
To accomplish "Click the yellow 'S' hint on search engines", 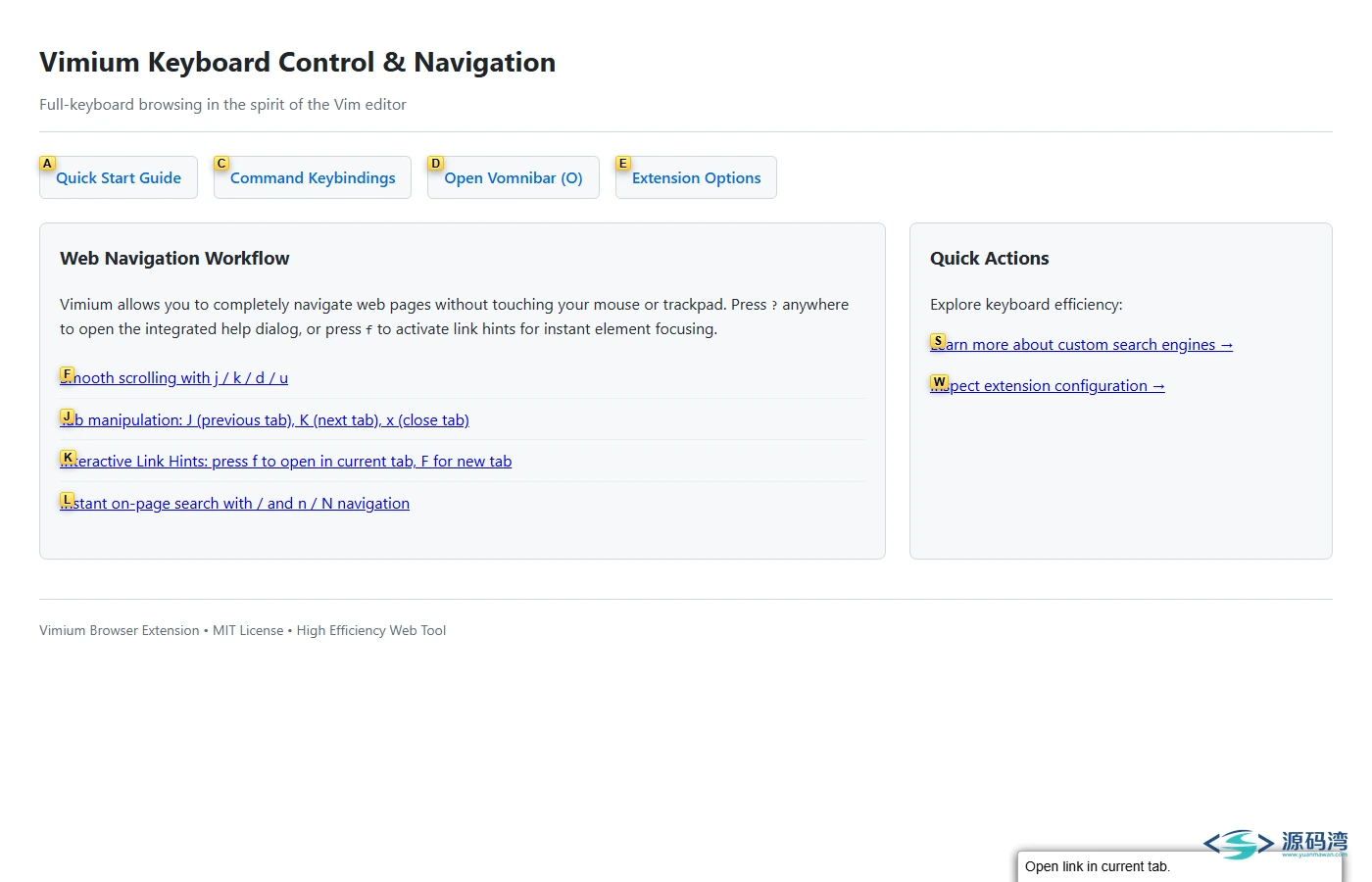I will click(x=938, y=341).
